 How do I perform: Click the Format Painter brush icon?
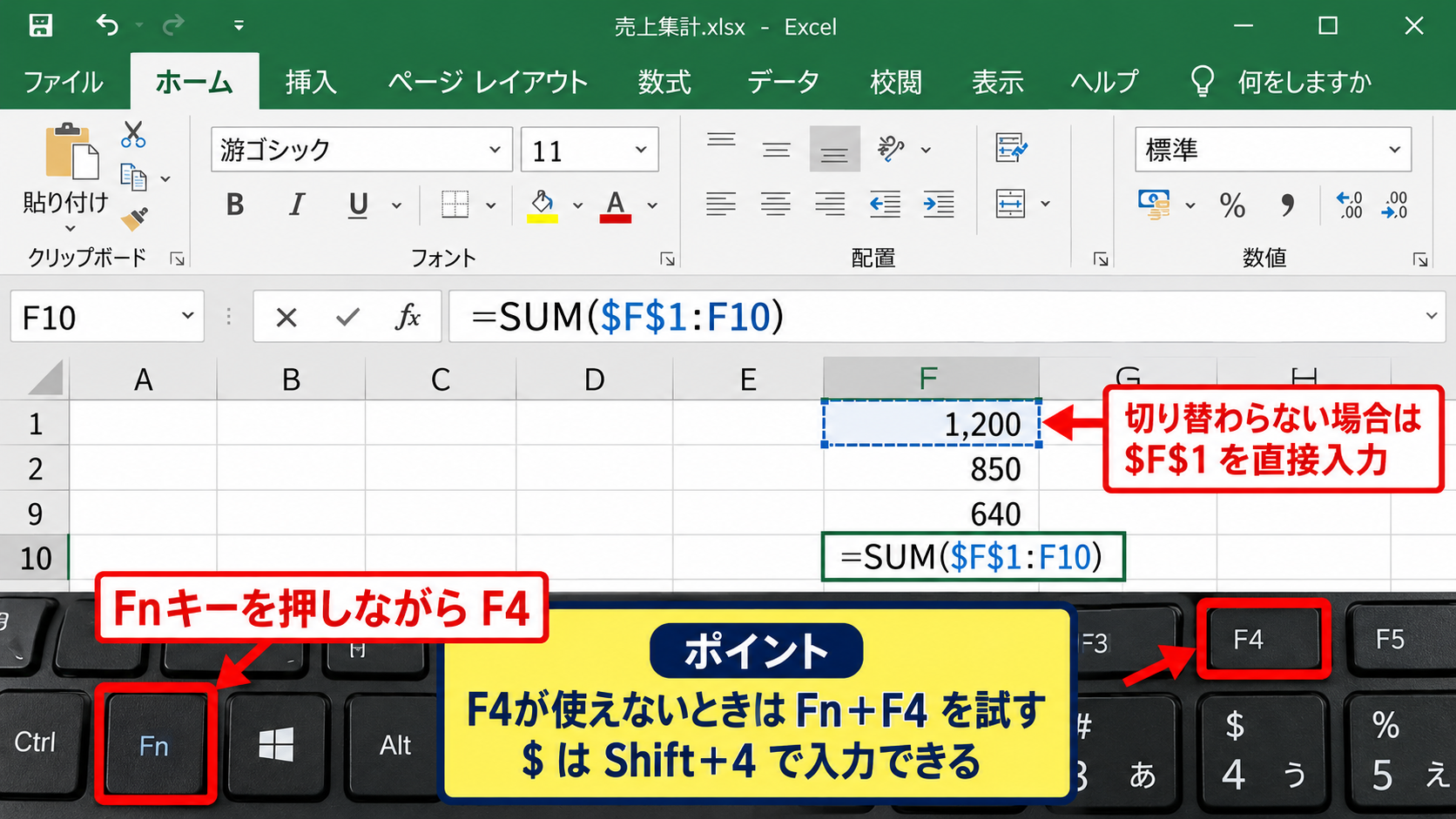tap(134, 218)
